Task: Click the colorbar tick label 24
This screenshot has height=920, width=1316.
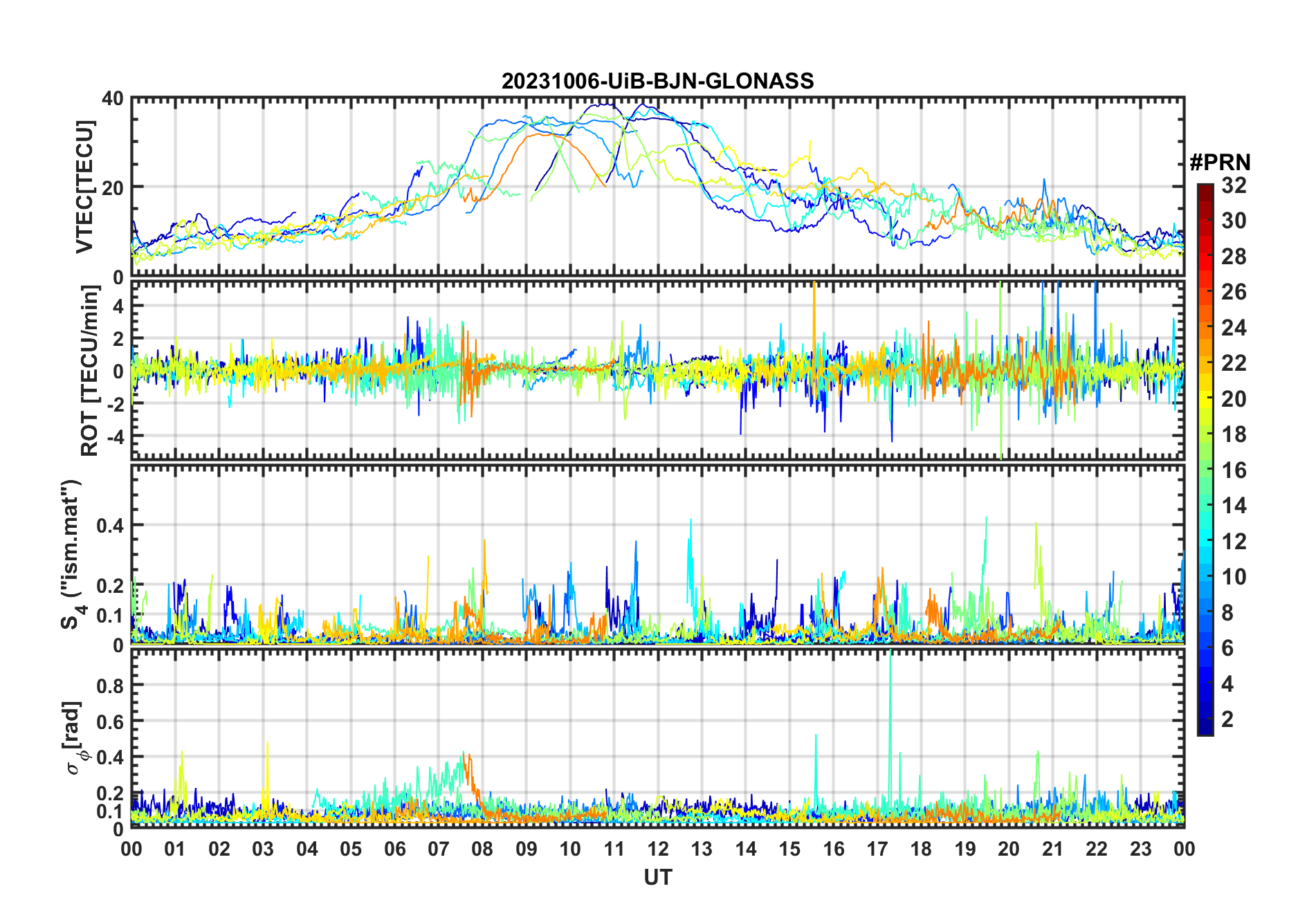Action: (1234, 328)
